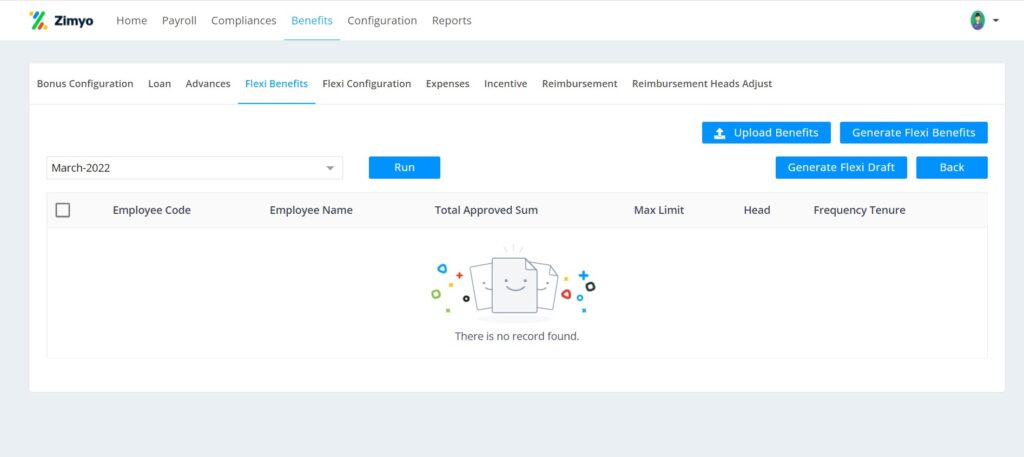Go to the Expenses tab
Screen dimensions: 1024x457
click(447, 84)
